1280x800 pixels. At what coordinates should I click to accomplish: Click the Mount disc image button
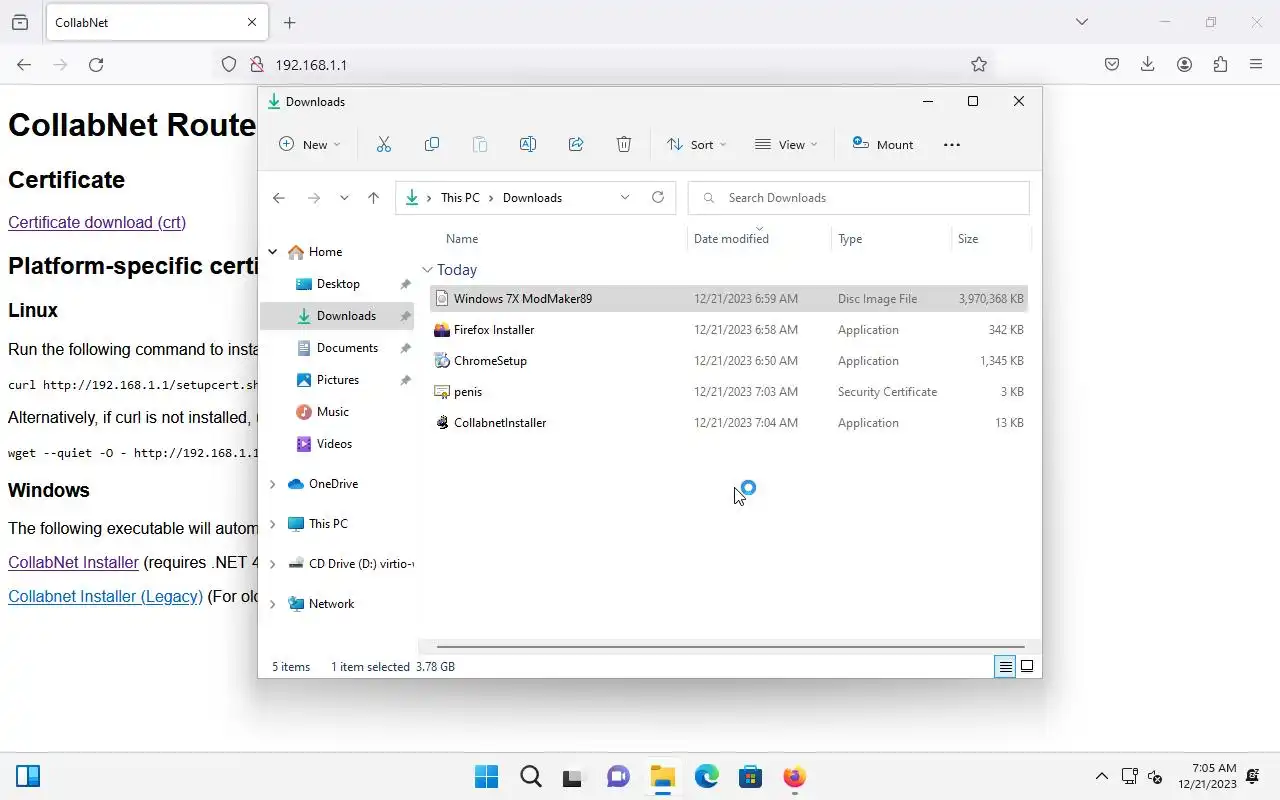tap(883, 144)
